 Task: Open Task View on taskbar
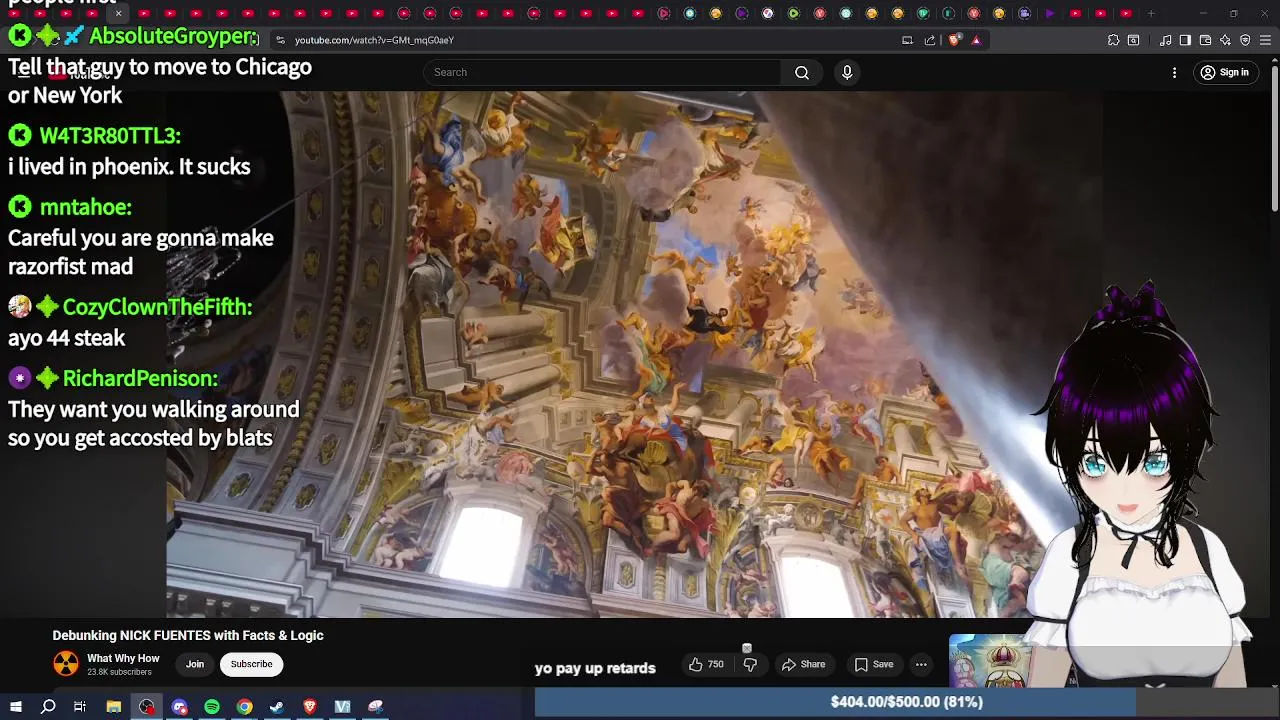coord(80,707)
